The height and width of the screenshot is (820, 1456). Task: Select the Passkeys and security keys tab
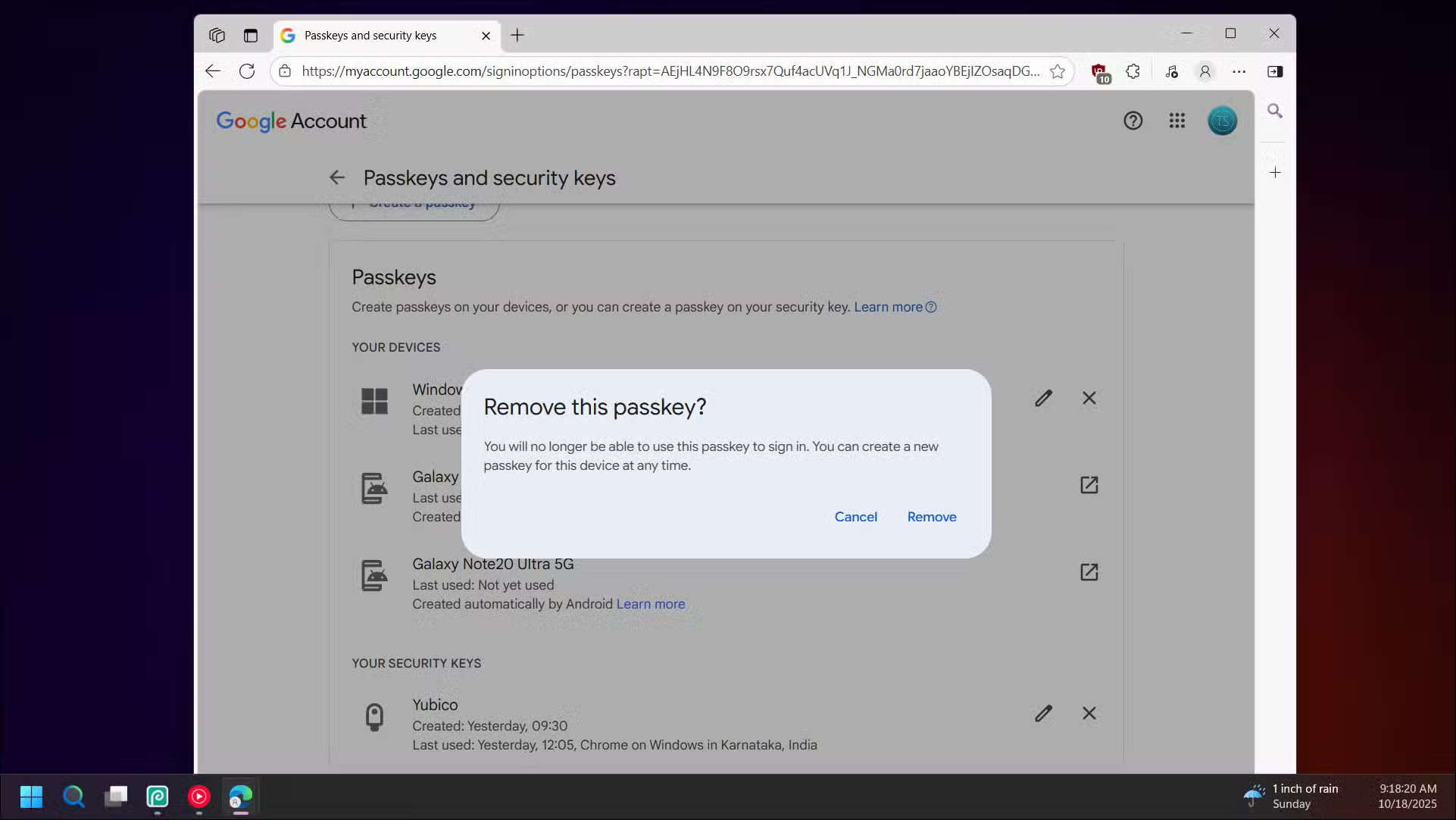pos(371,35)
